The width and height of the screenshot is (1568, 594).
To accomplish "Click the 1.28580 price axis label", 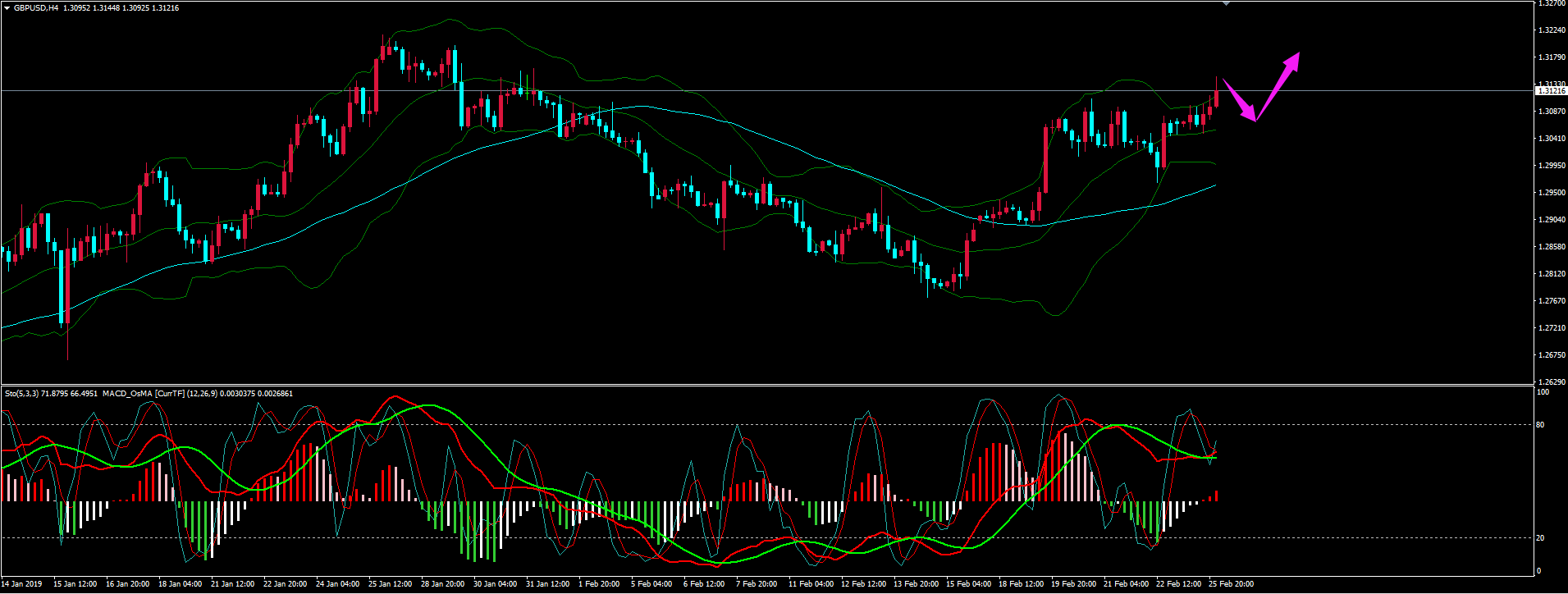I will click(x=1551, y=247).
